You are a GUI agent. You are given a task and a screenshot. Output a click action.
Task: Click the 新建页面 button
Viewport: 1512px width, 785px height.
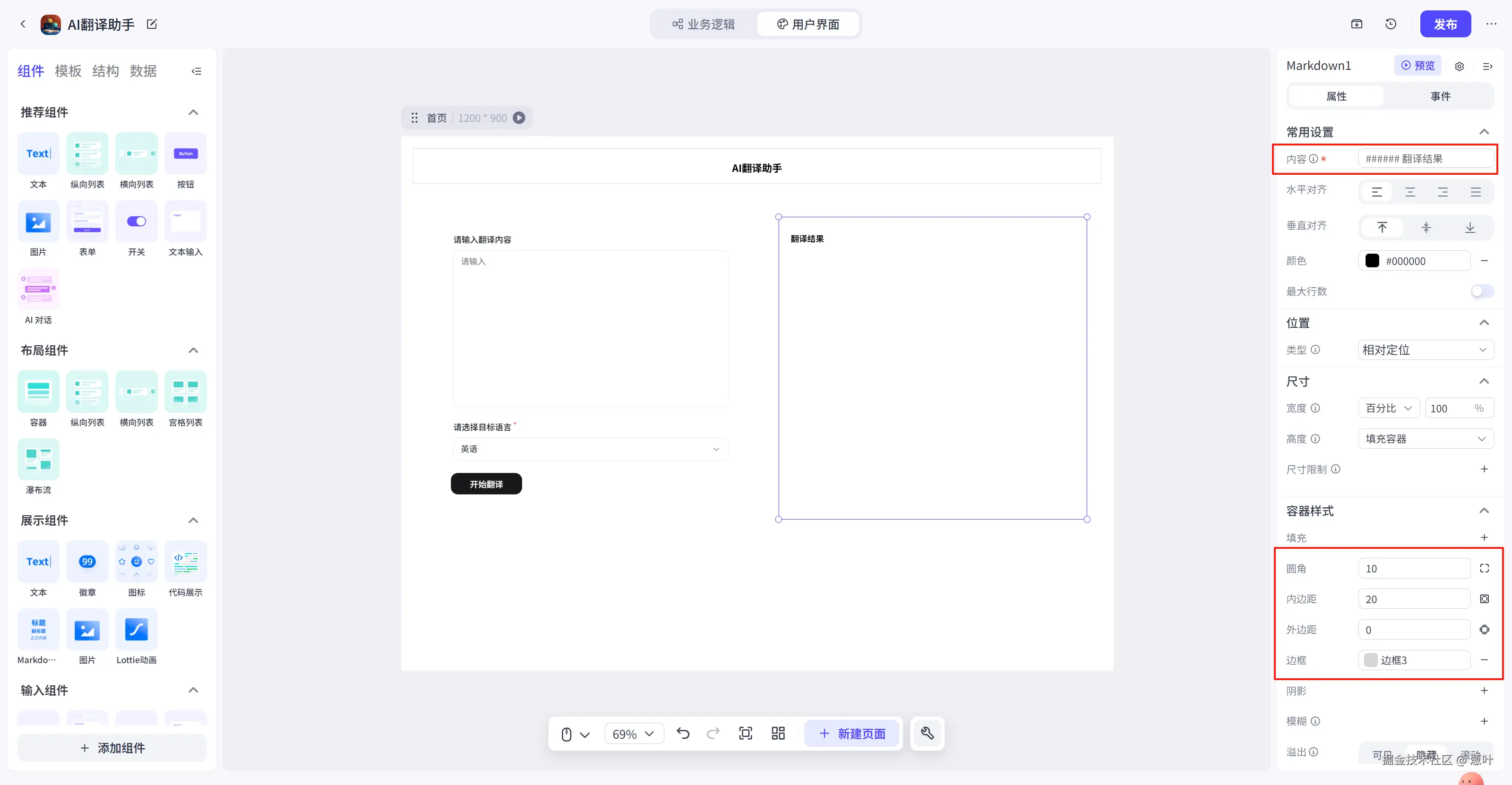851,734
